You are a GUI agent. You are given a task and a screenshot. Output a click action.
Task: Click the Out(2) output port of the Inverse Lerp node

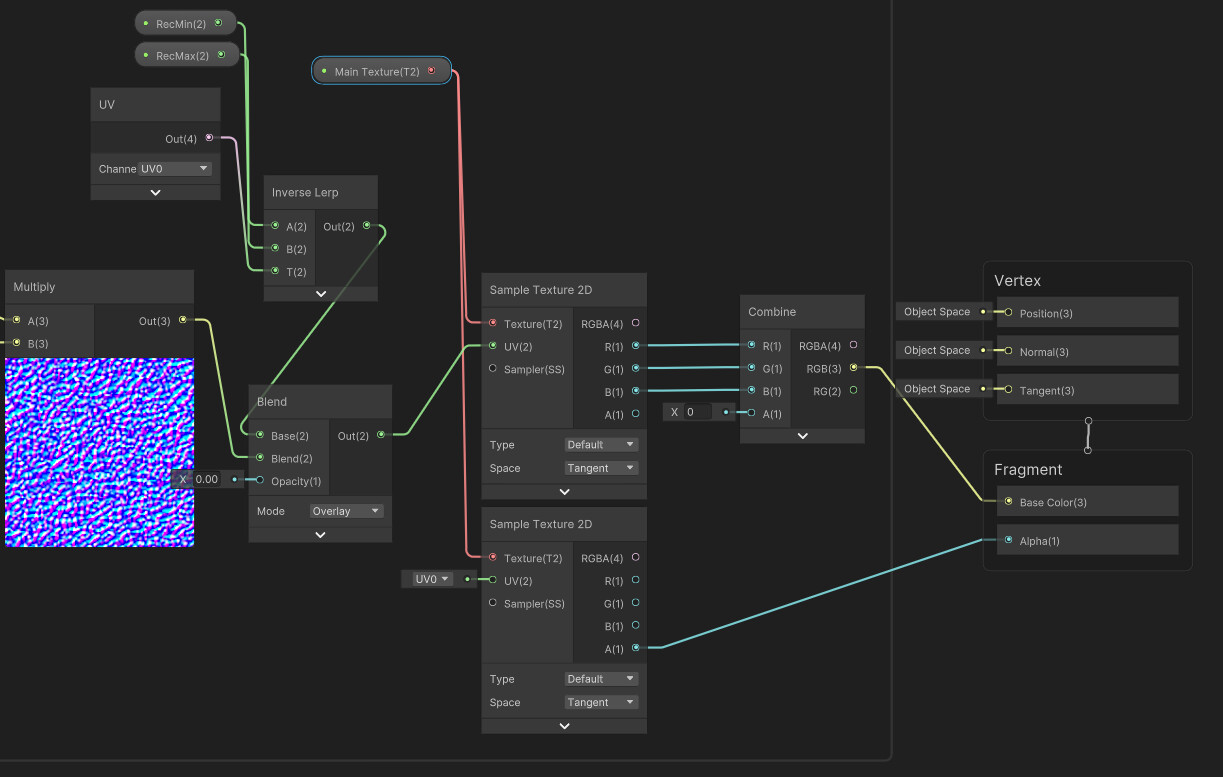(366, 226)
